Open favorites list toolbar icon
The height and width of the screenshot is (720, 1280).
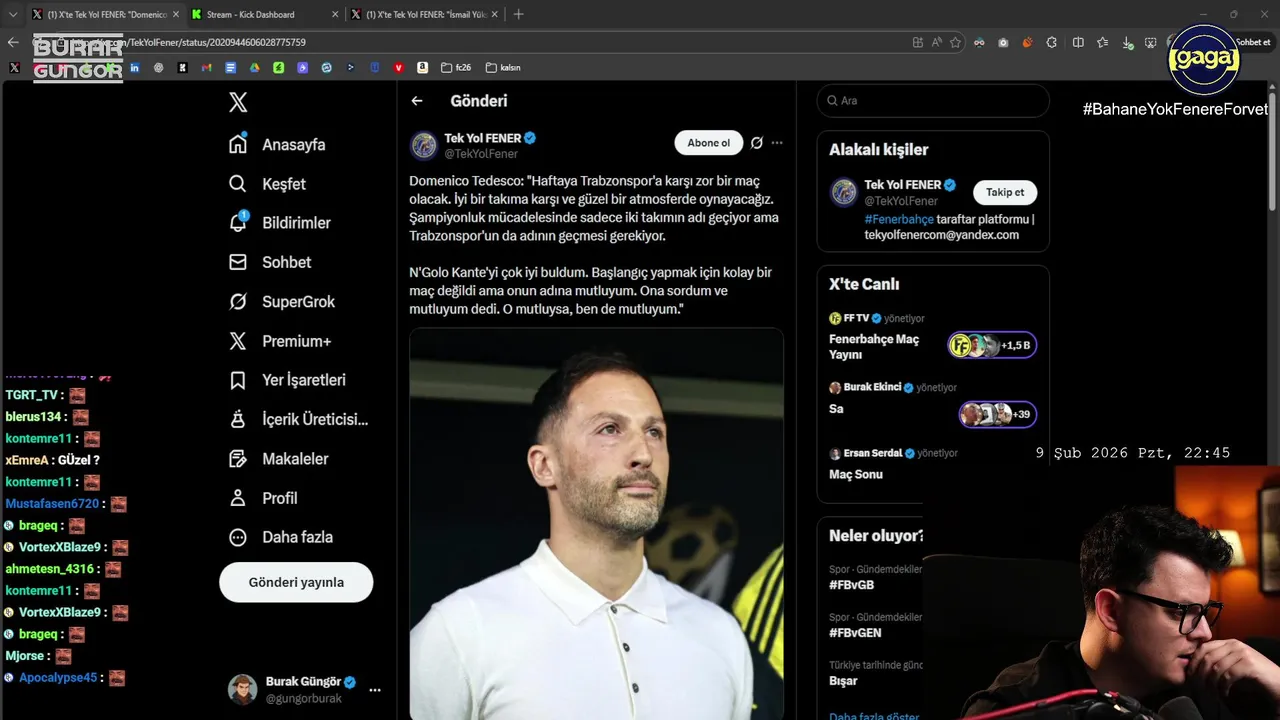point(1103,42)
